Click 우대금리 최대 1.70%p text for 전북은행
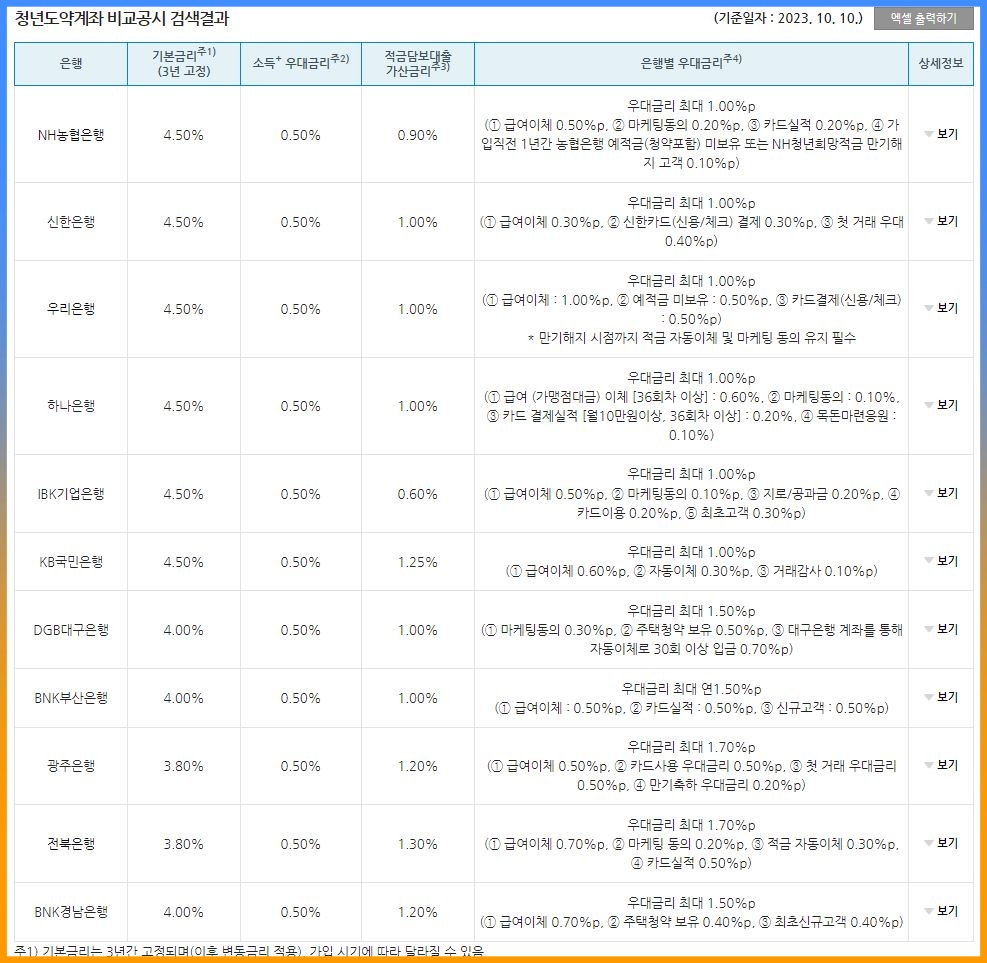The height and width of the screenshot is (963, 987). click(691, 825)
